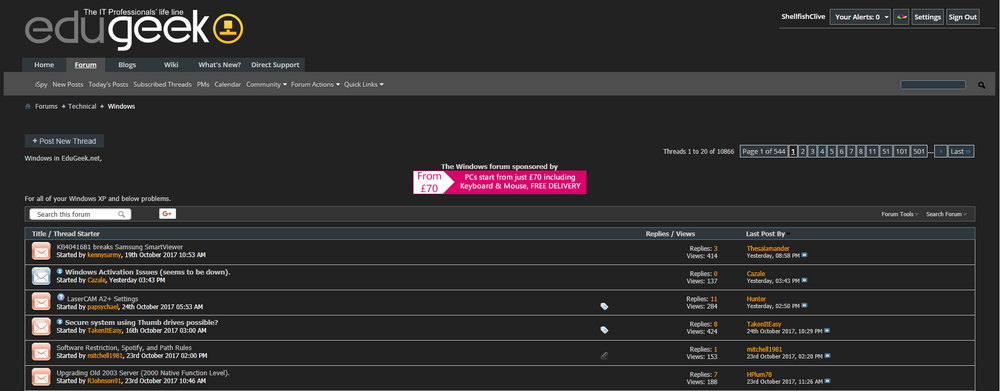
Task: Share forum via Google+ button
Action: point(167,214)
